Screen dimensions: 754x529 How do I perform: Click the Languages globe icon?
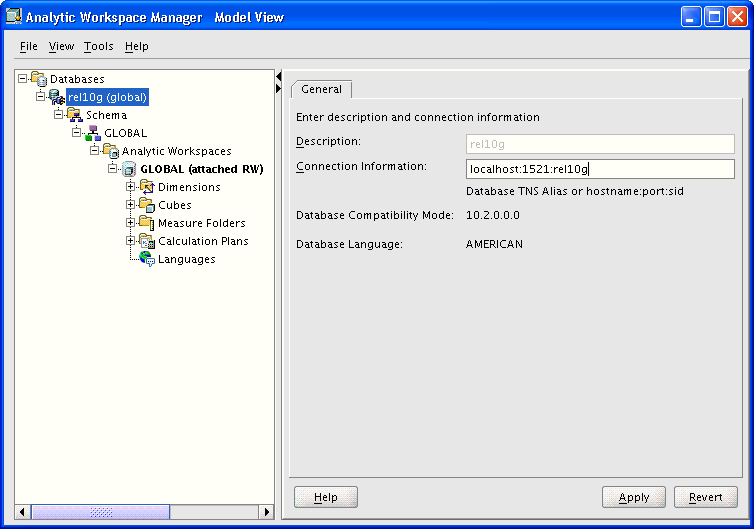147,259
